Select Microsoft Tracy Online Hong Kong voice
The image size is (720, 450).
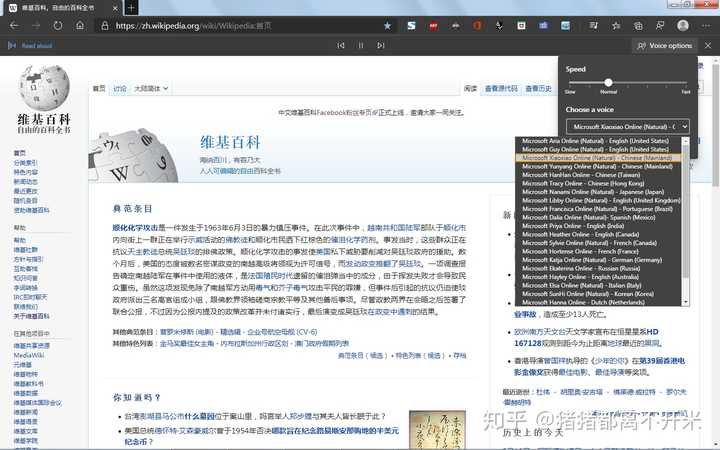click(x=598, y=183)
